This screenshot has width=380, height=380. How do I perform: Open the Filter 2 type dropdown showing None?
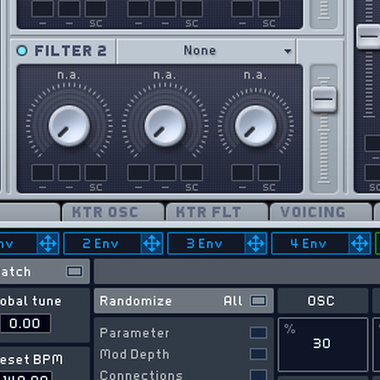point(206,51)
